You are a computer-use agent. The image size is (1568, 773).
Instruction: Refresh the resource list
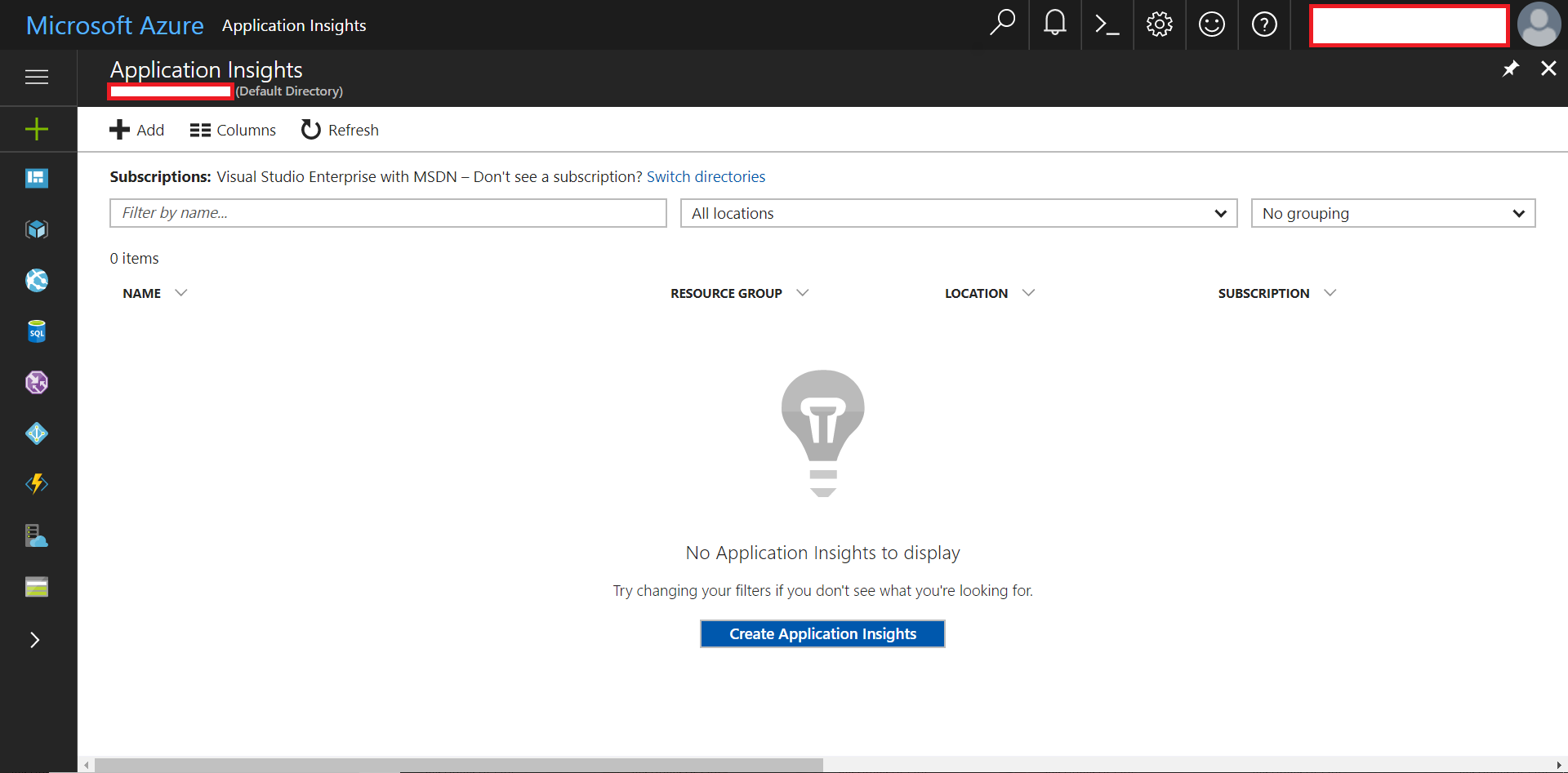click(340, 130)
